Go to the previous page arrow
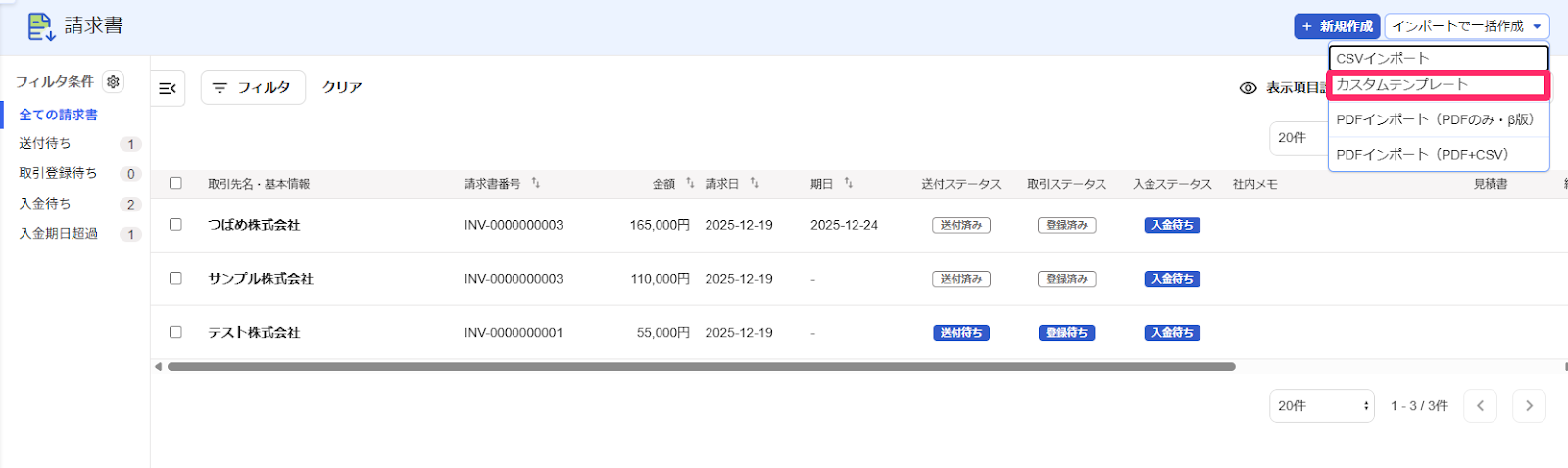Screen dimensions: 1568x468 pos(1480,406)
